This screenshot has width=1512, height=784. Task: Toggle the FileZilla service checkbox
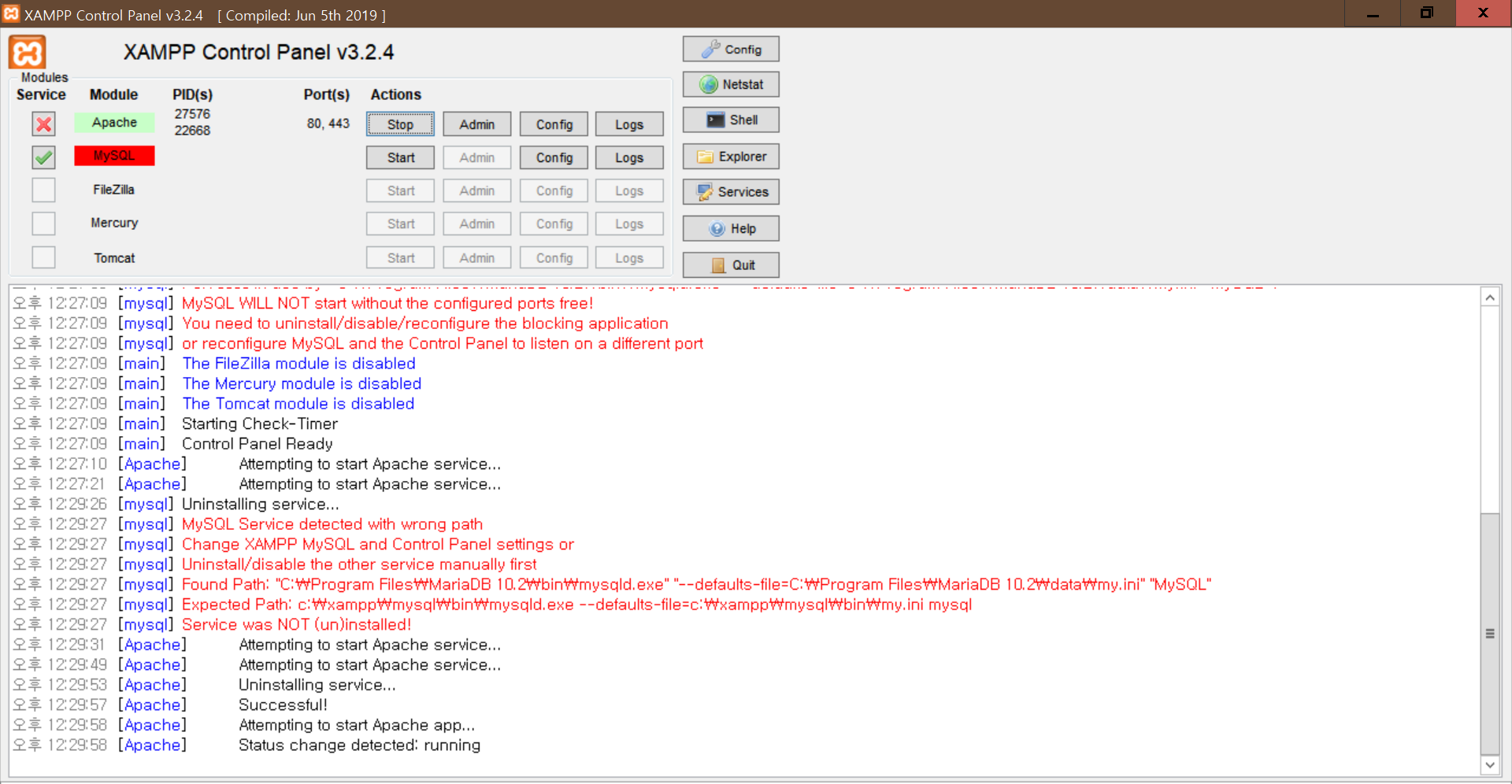click(44, 190)
